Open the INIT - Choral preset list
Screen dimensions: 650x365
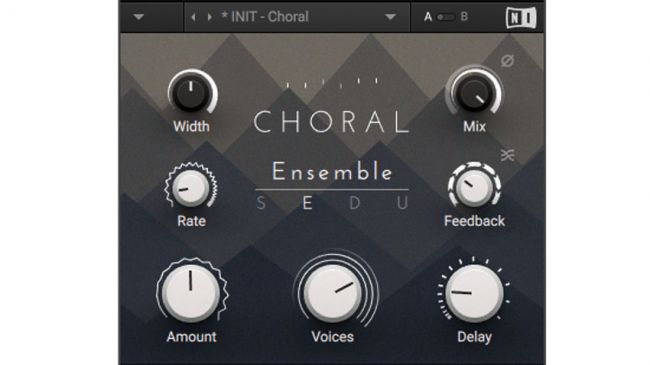click(x=297, y=17)
